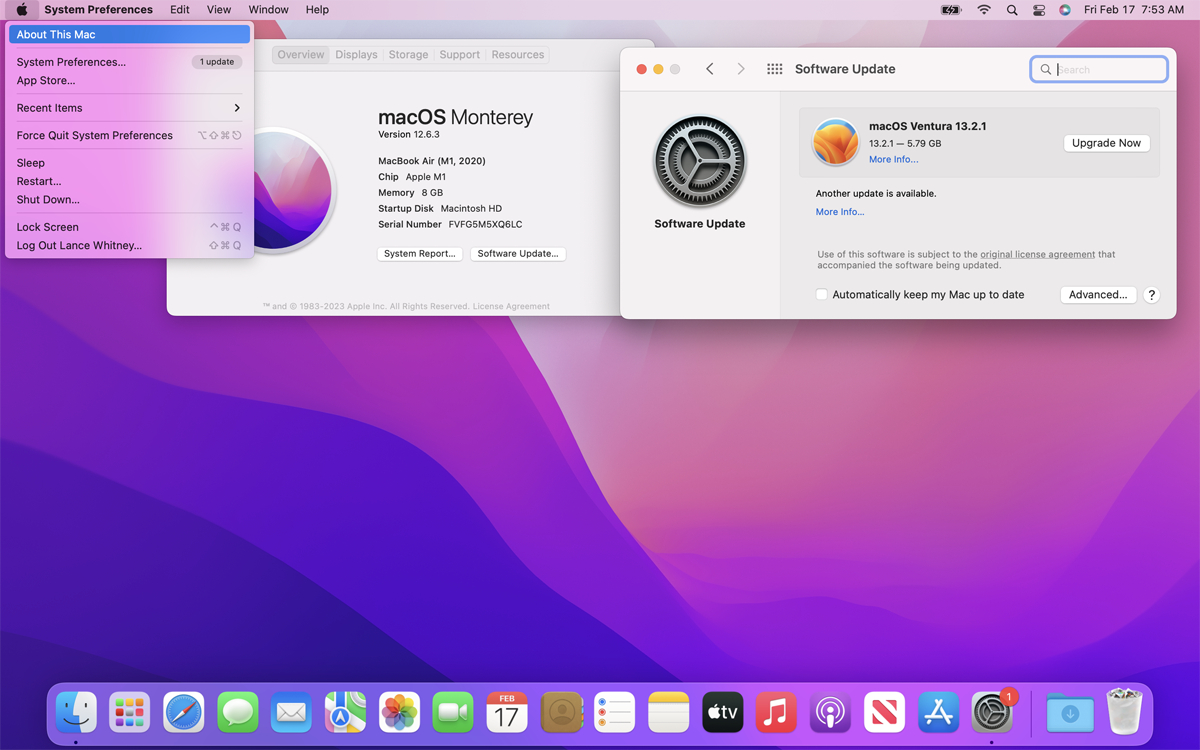Switch to the Storage tab

pos(408,54)
